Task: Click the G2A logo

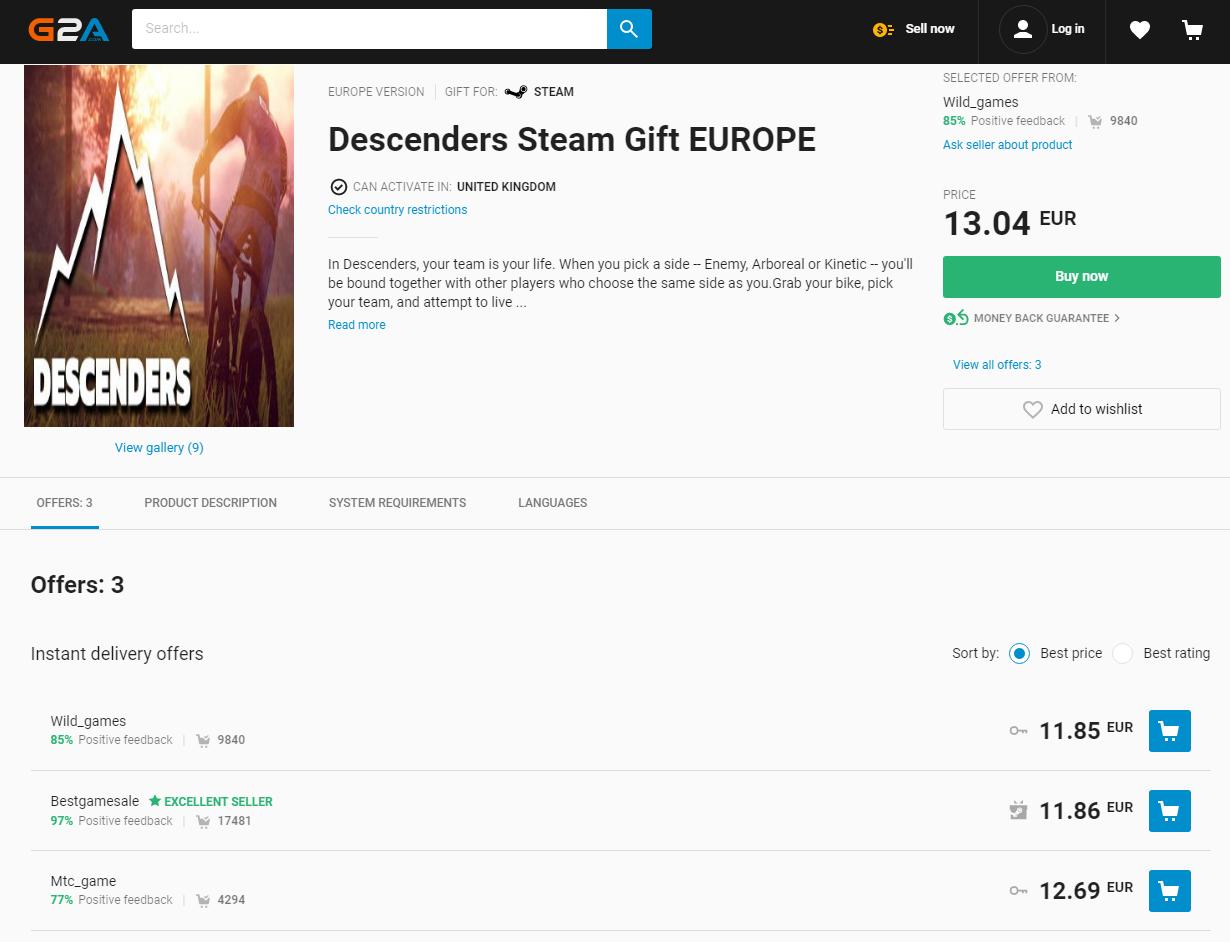Action: coord(68,29)
